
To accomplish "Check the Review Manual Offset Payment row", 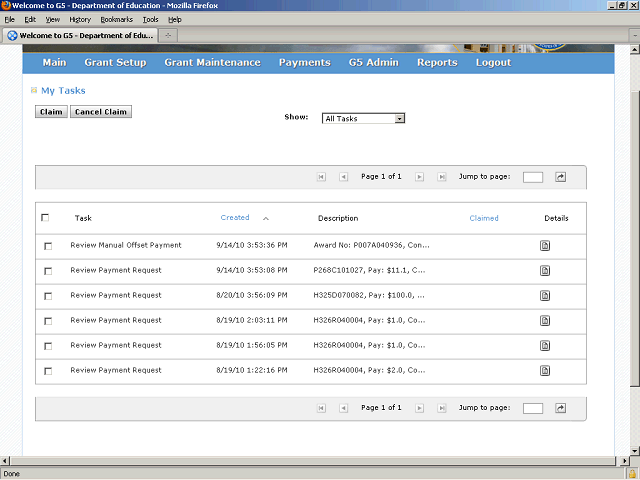I will pos(48,246).
